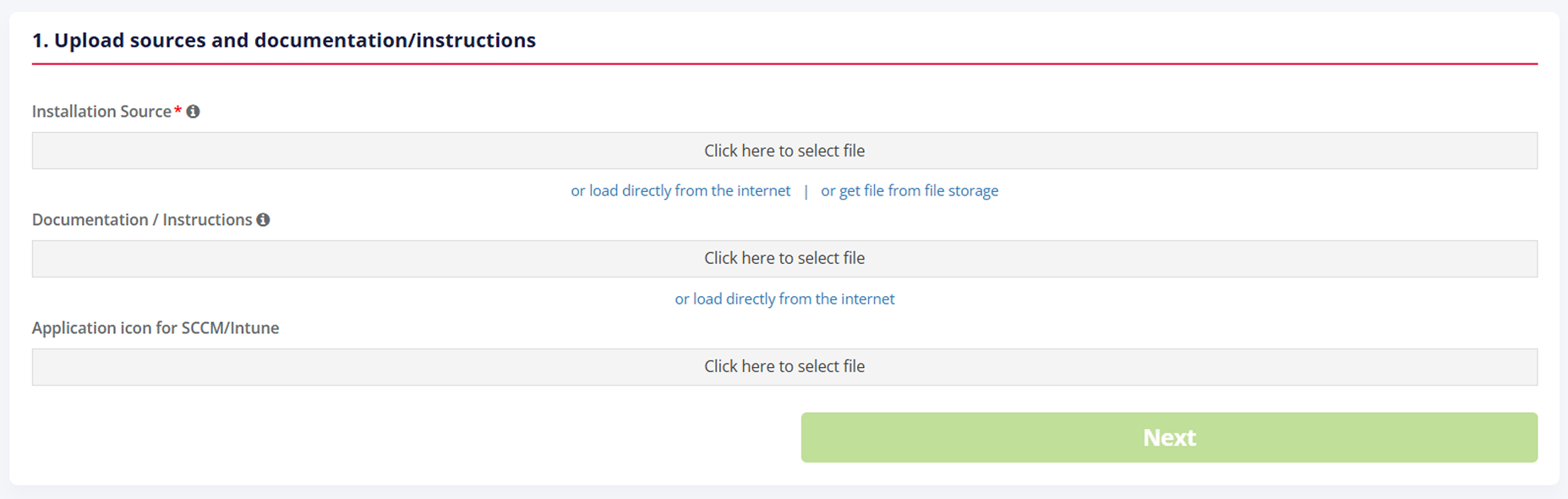Click the red required-field asterisk
Image resolution: width=1568 pixels, height=499 pixels.
[178, 111]
